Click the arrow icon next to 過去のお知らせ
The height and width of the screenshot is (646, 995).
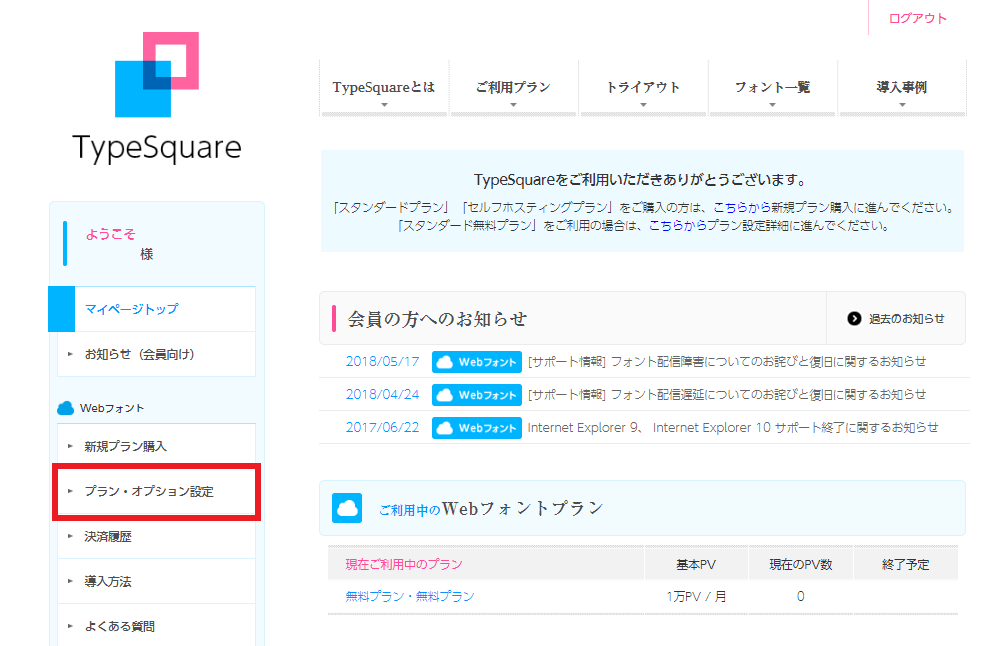pyautogui.click(x=854, y=319)
